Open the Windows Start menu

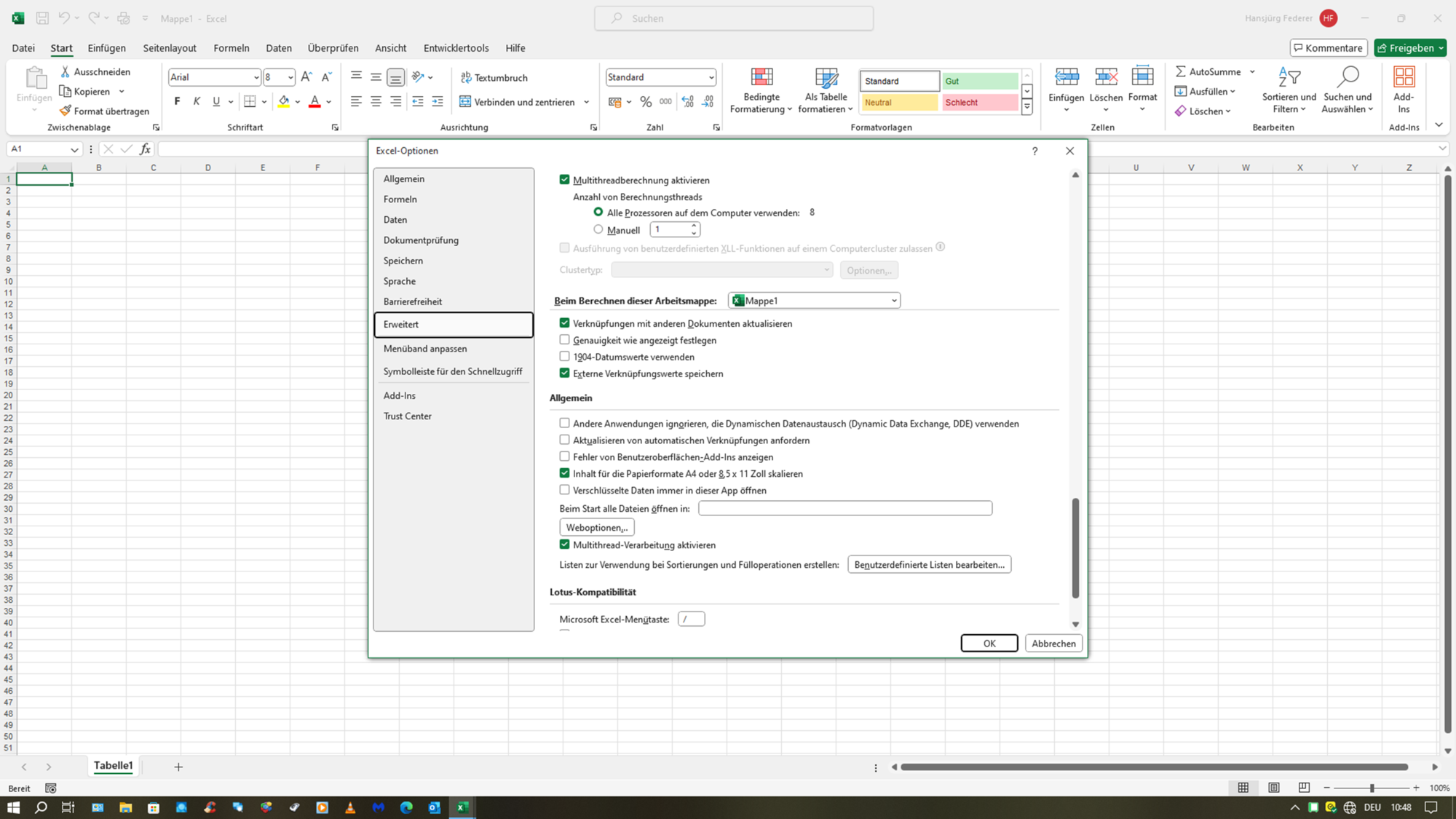14,807
